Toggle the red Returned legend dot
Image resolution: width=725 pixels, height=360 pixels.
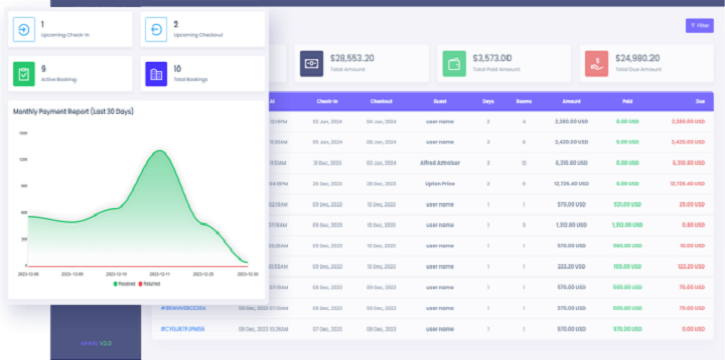click(141, 284)
